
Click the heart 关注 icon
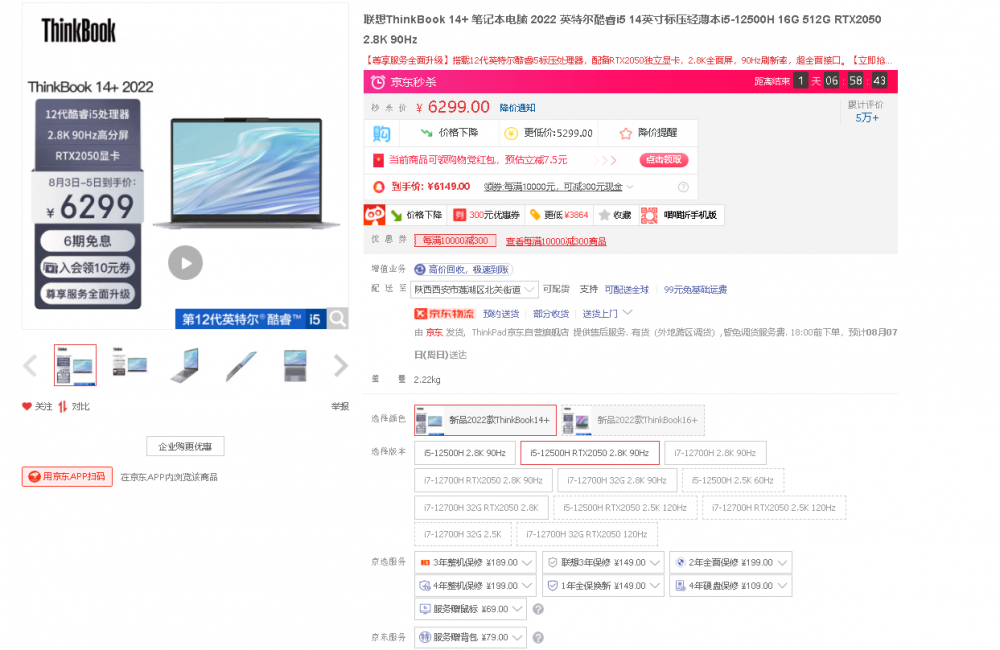tap(27, 406)
